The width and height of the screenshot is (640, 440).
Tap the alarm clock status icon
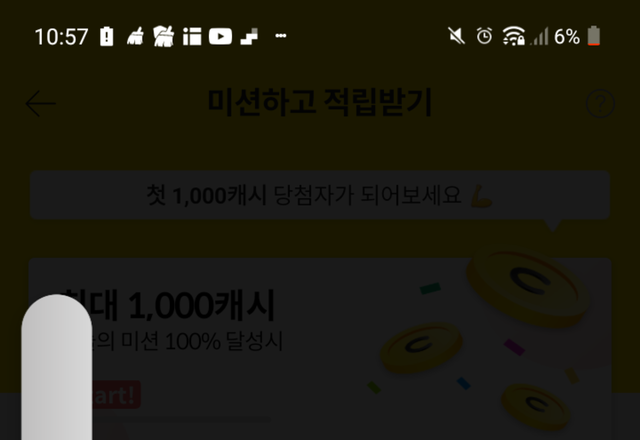pyautogui.click(x=484, y=36)
